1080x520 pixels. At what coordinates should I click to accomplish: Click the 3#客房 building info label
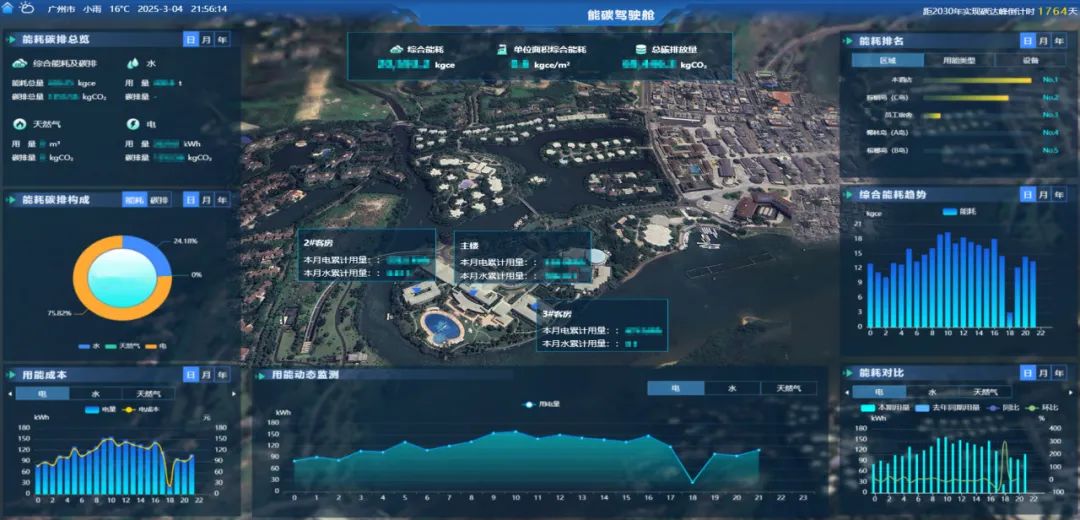[x=557, y=313]
